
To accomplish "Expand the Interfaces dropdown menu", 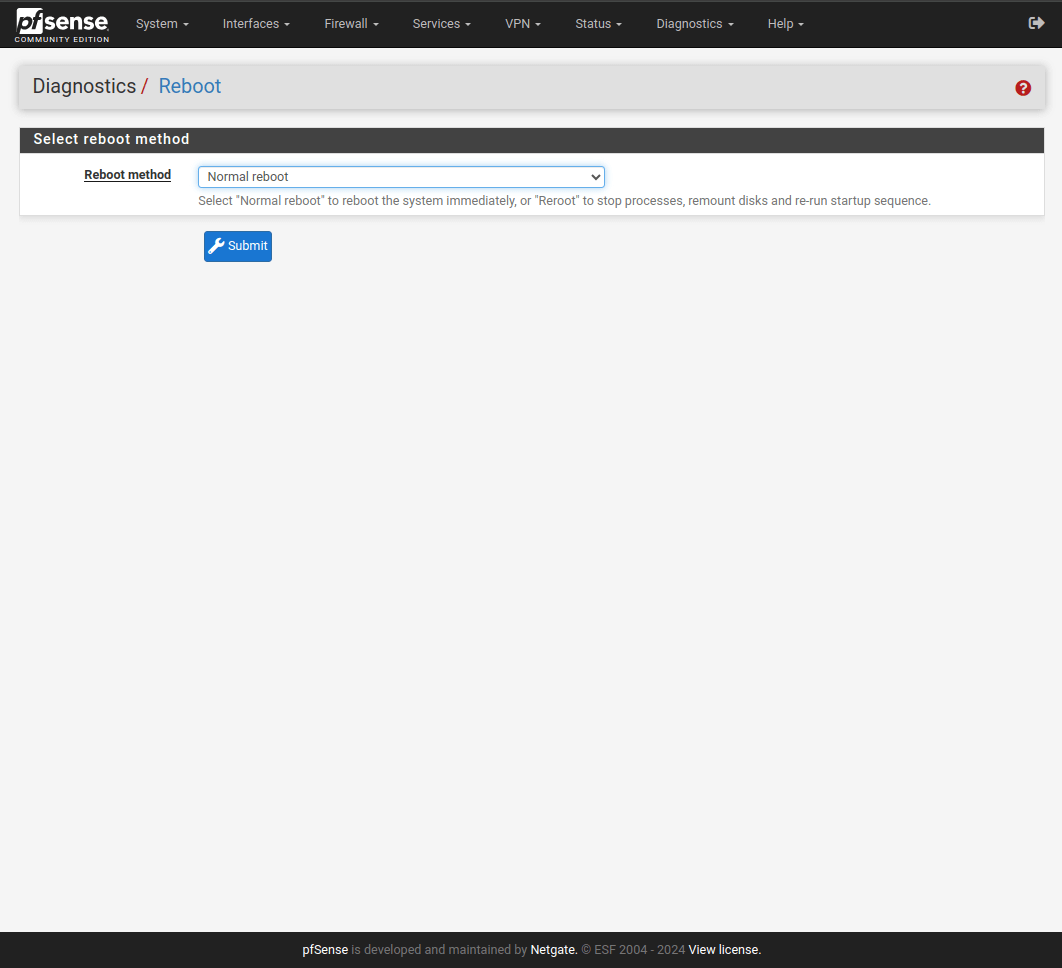I will pyautogui.click(x=256, y=24).
